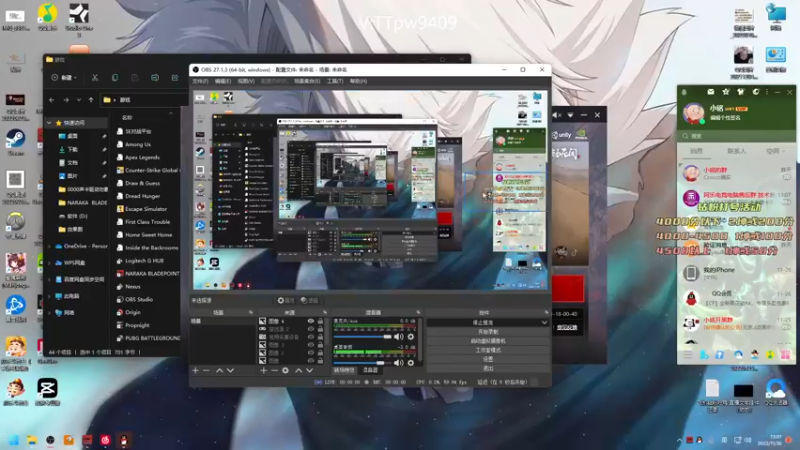Open the 帮助(H) menu in OBS
Viewport: 800px width, 450px height.
point(358,81)
